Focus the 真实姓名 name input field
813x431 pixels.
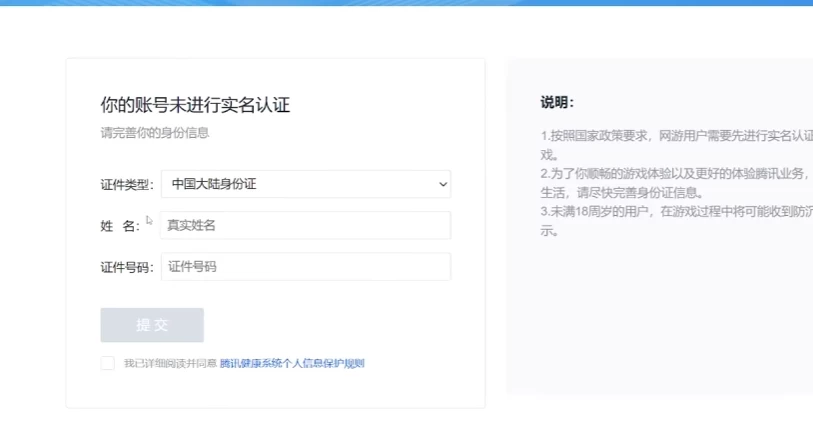click(305, 225)
